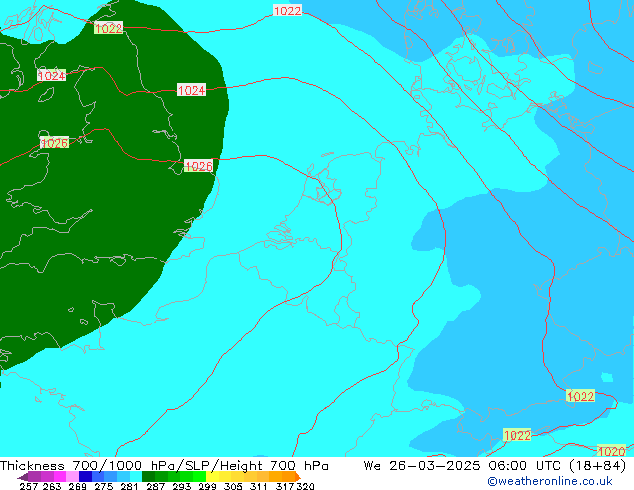This screenshot has height=490, width=634.
Task: Click the cyan legend swatch left of dark green
Action: [136, 477]
